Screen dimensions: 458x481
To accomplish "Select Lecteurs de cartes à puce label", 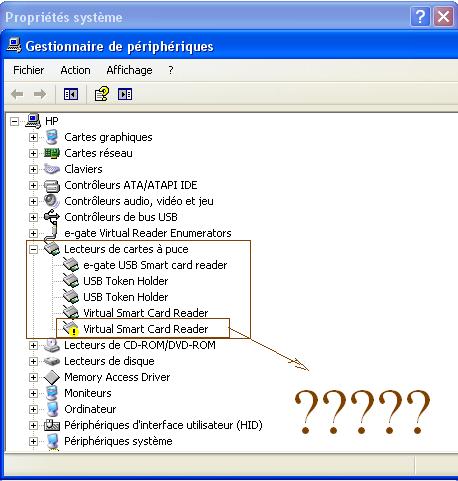I will click(x=126, y=249).
